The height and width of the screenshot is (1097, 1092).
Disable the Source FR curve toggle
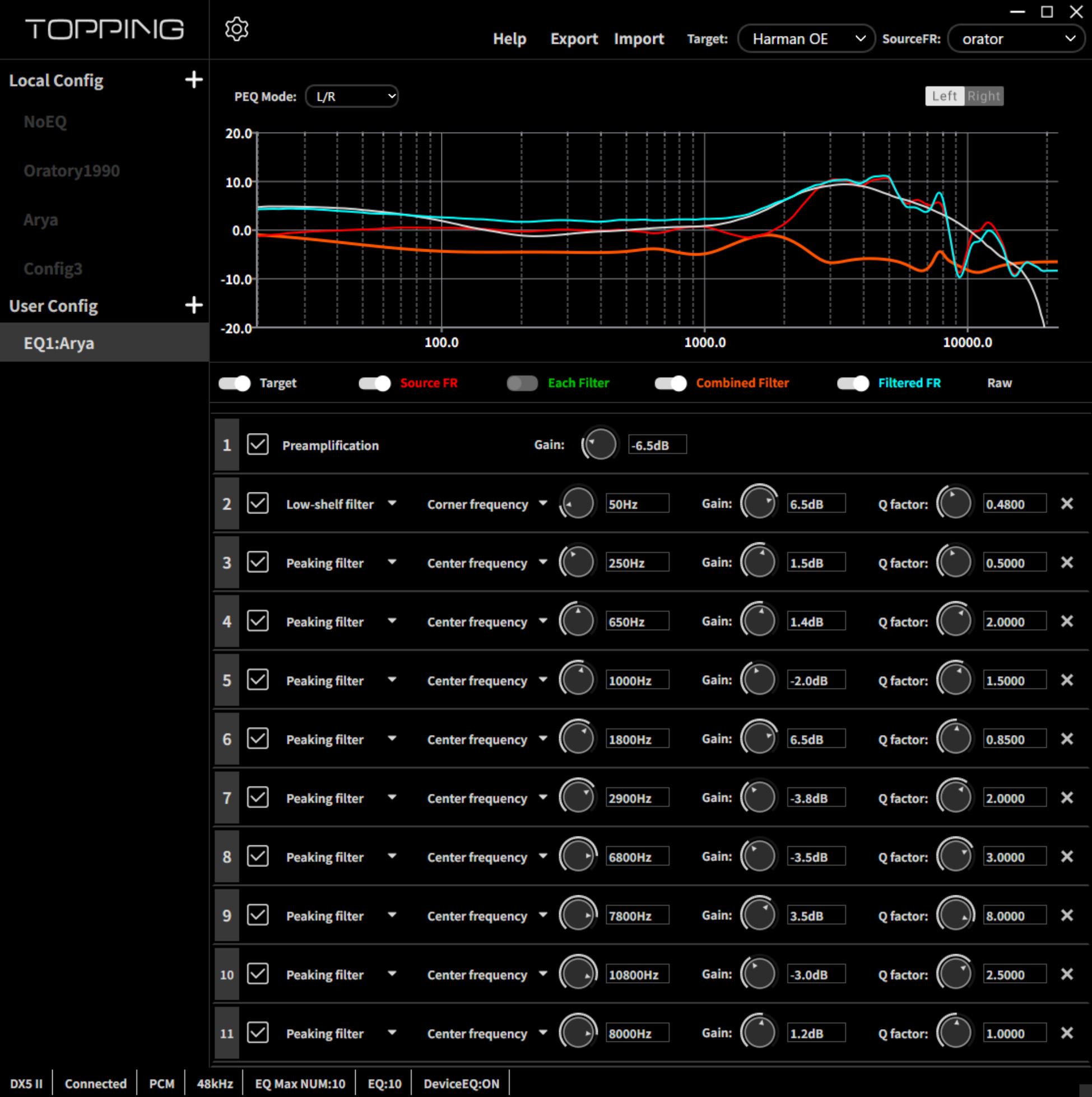(x=374, y=383)
